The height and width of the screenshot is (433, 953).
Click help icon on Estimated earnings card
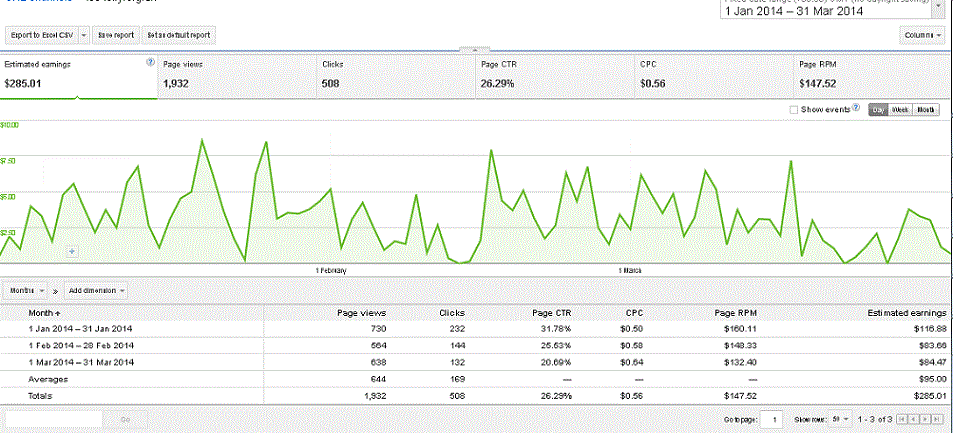(x=150, y=62)
